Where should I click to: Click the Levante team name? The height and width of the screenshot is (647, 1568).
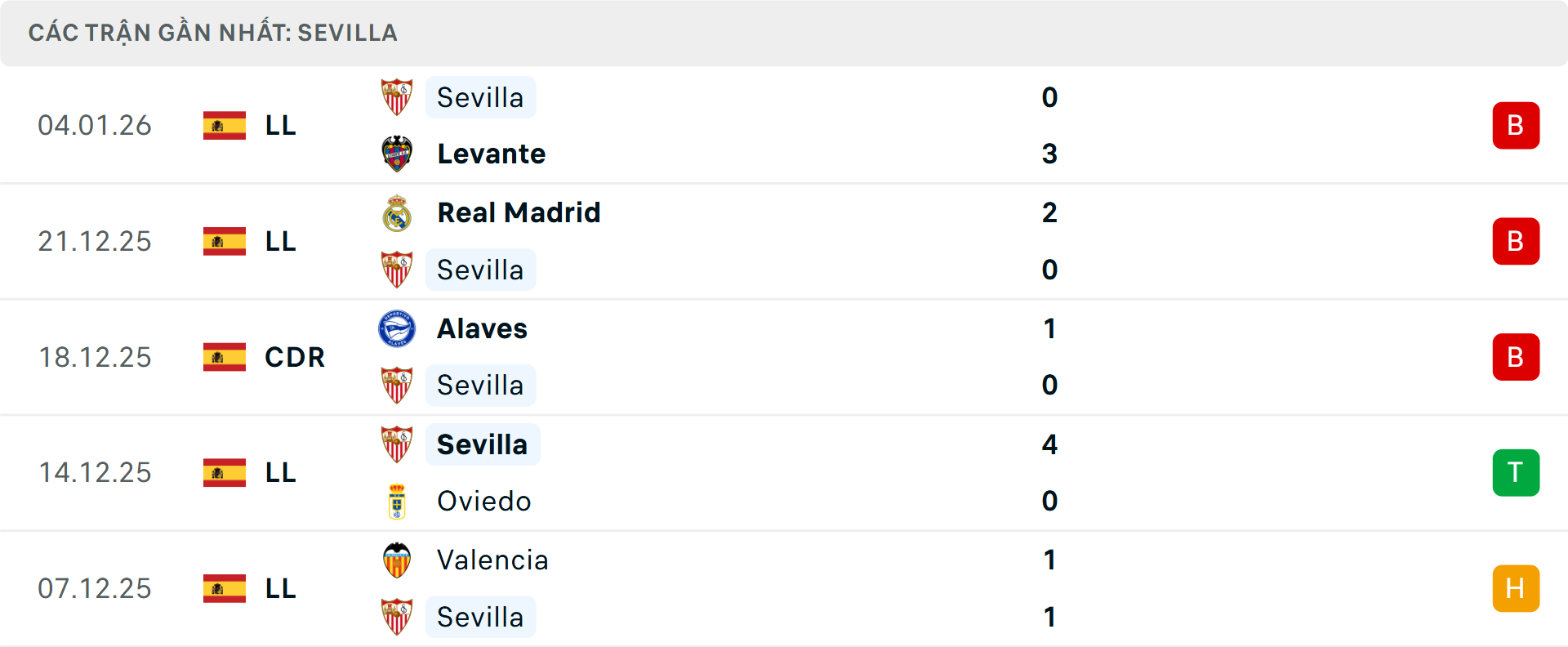(x=491, y=153)
